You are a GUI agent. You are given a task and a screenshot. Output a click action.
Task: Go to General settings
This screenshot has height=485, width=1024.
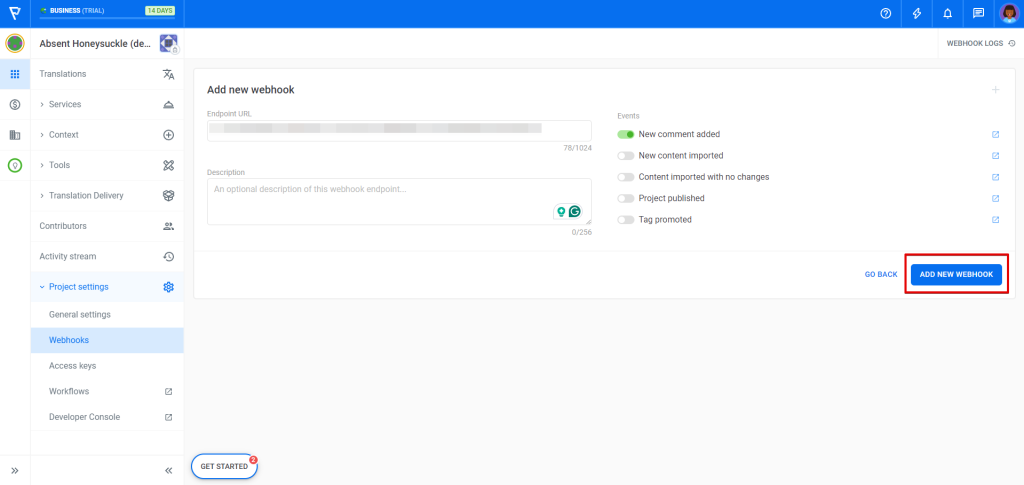click(x=80, y=315)
